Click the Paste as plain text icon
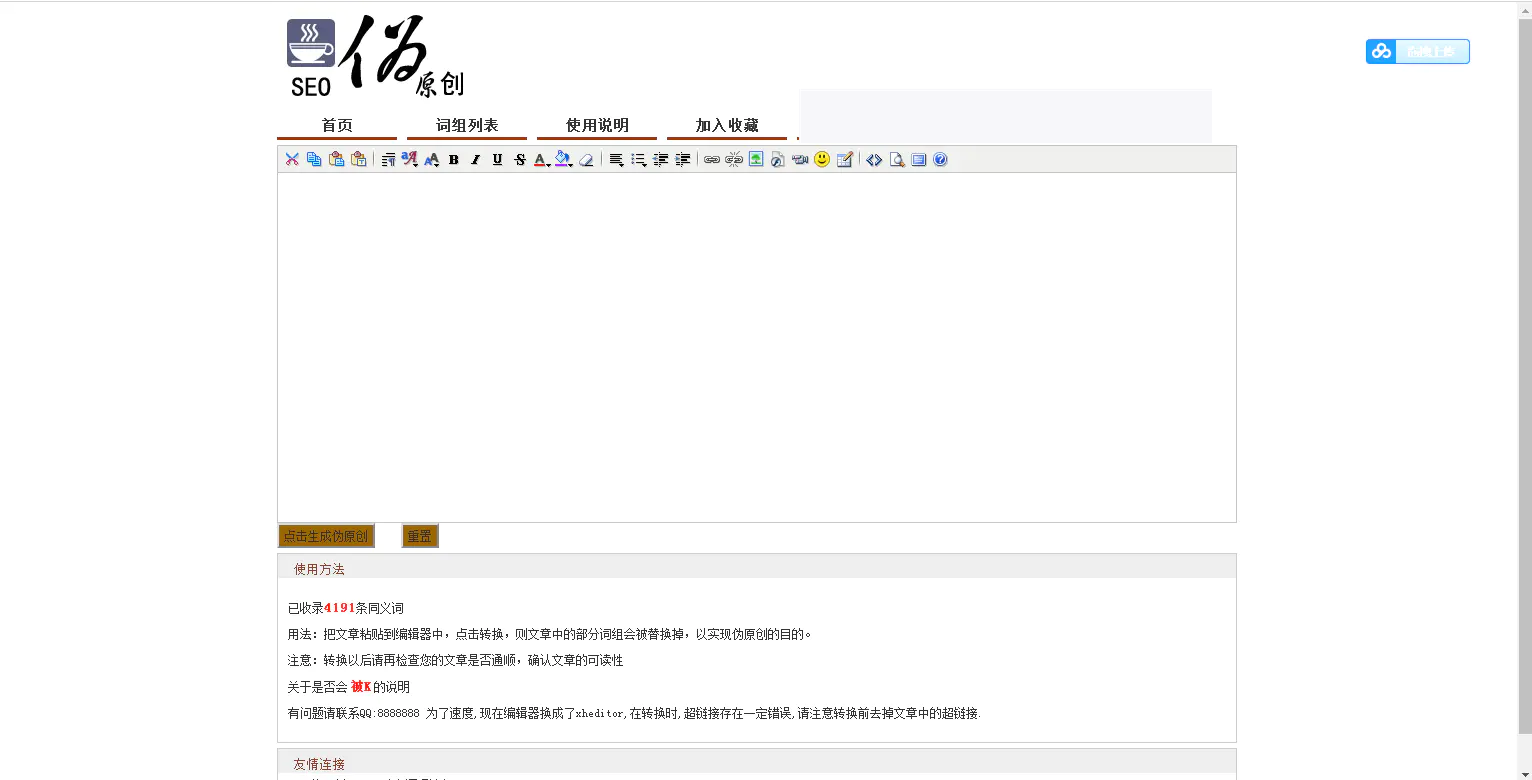The width and height of the screenshot is (1532, 780). pos(357,159)
